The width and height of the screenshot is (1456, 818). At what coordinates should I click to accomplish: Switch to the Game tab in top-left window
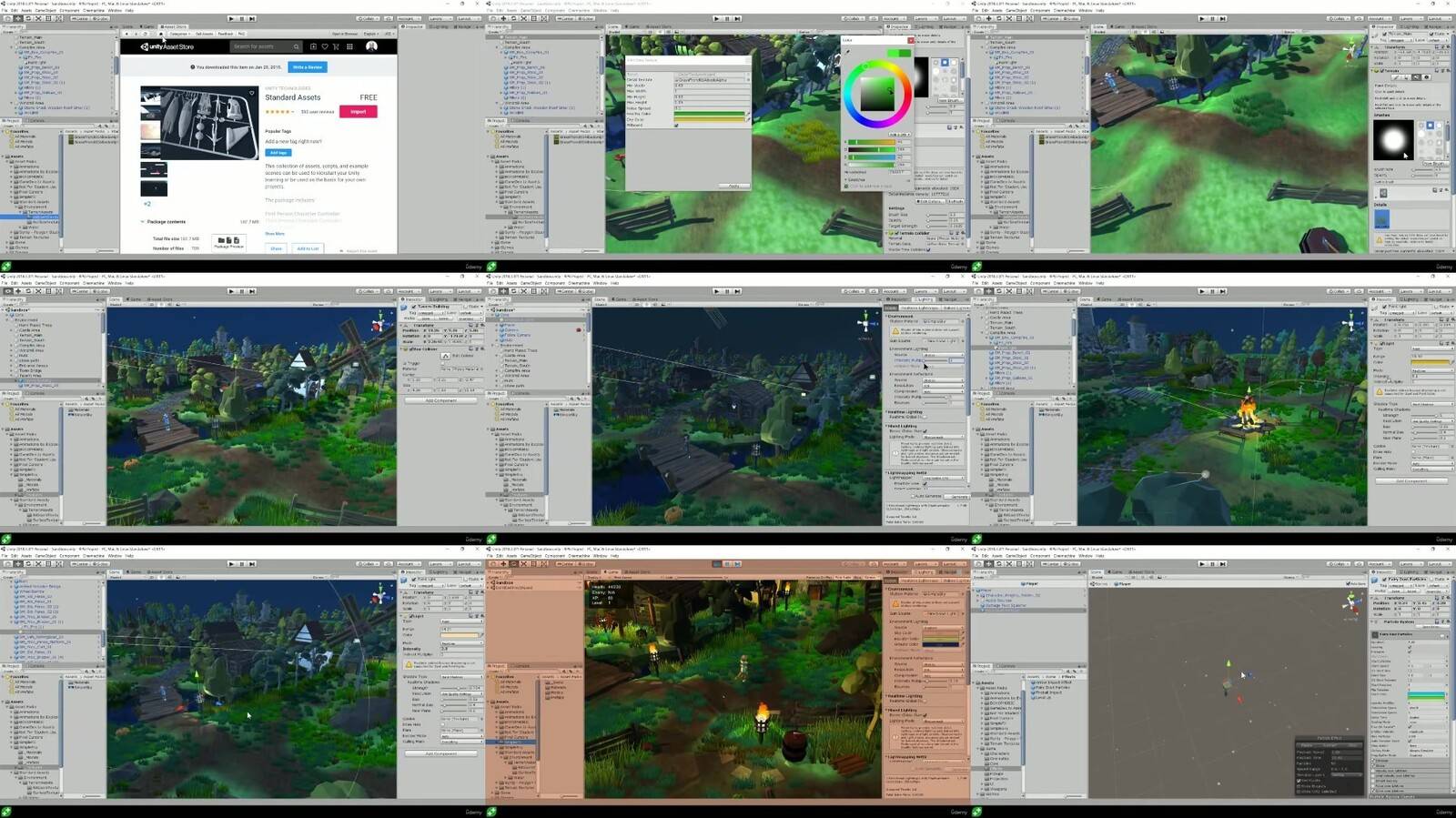coord(147,26)
